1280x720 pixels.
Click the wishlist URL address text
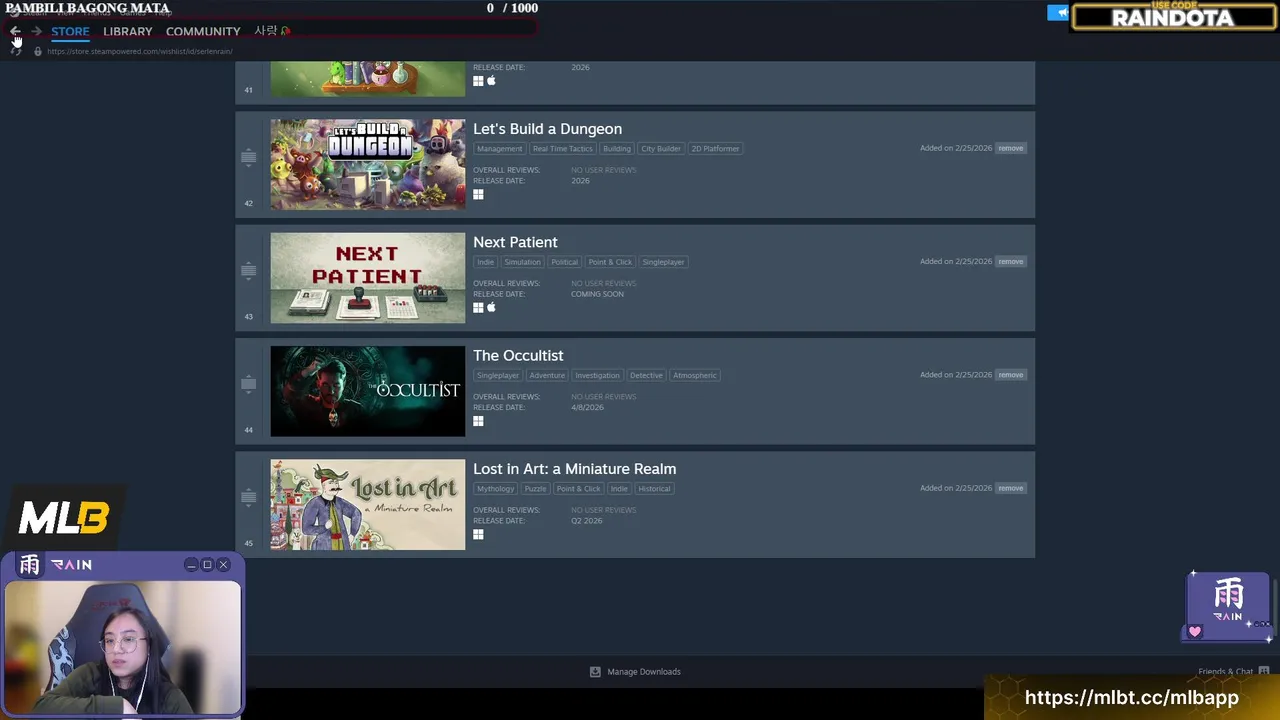(x=140, y=51)
